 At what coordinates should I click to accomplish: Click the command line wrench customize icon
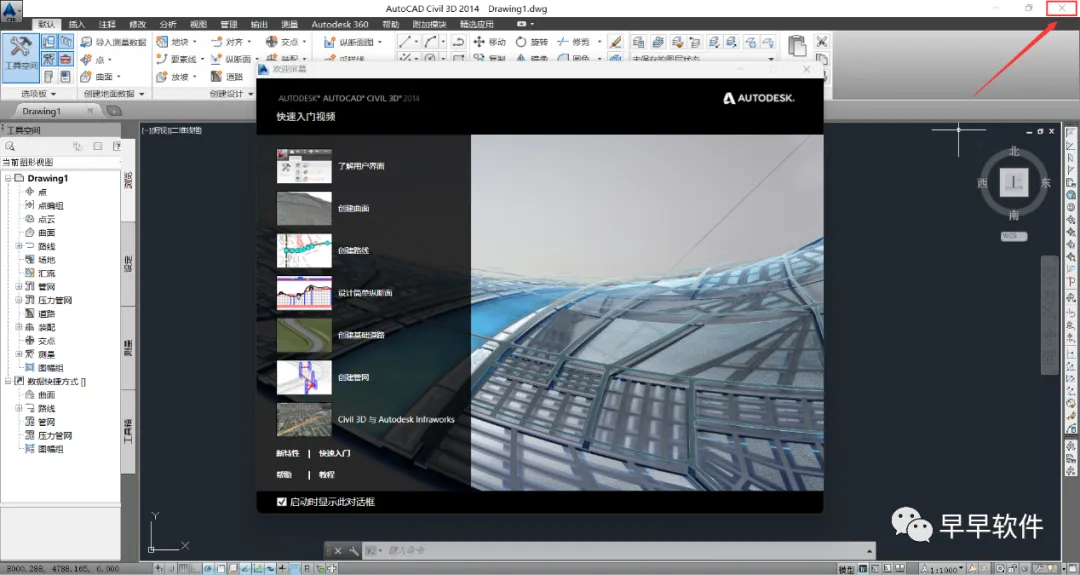point(354,551)
